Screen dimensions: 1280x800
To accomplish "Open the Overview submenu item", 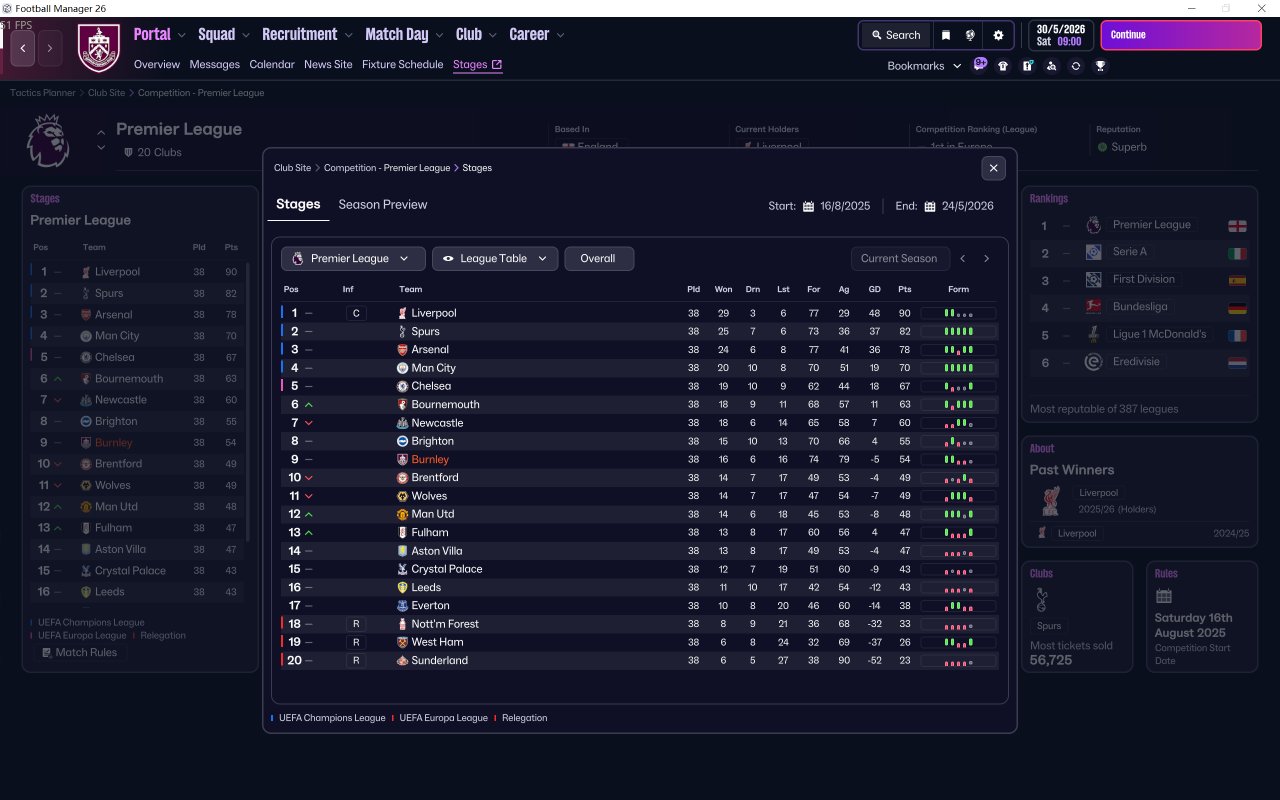I will tap(157, 65).
